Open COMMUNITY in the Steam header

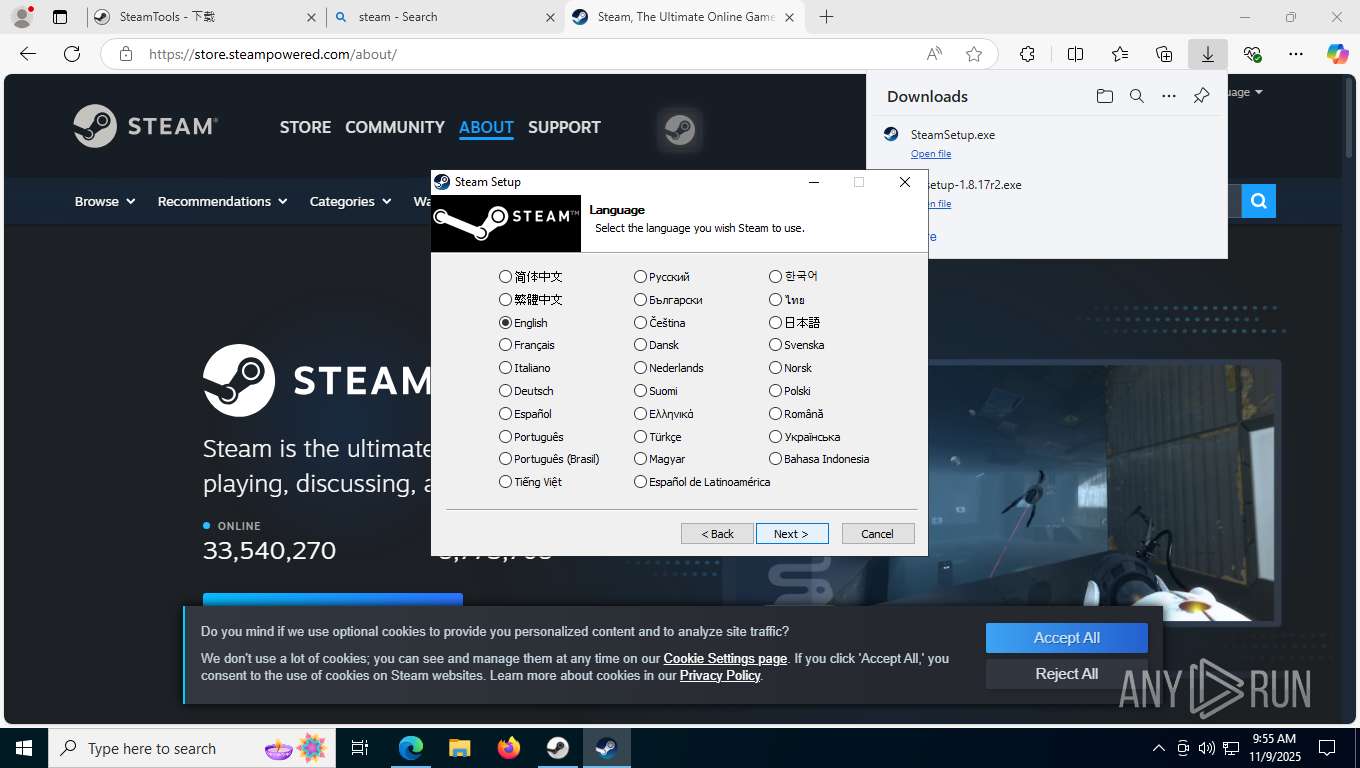point(395,127)
